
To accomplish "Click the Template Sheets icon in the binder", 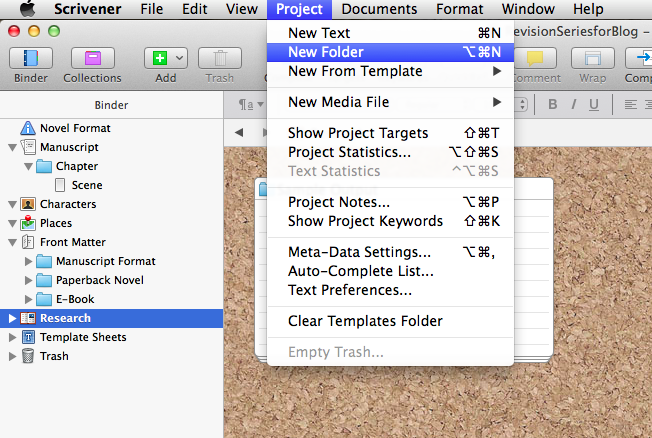I will (x=28, y=337).
